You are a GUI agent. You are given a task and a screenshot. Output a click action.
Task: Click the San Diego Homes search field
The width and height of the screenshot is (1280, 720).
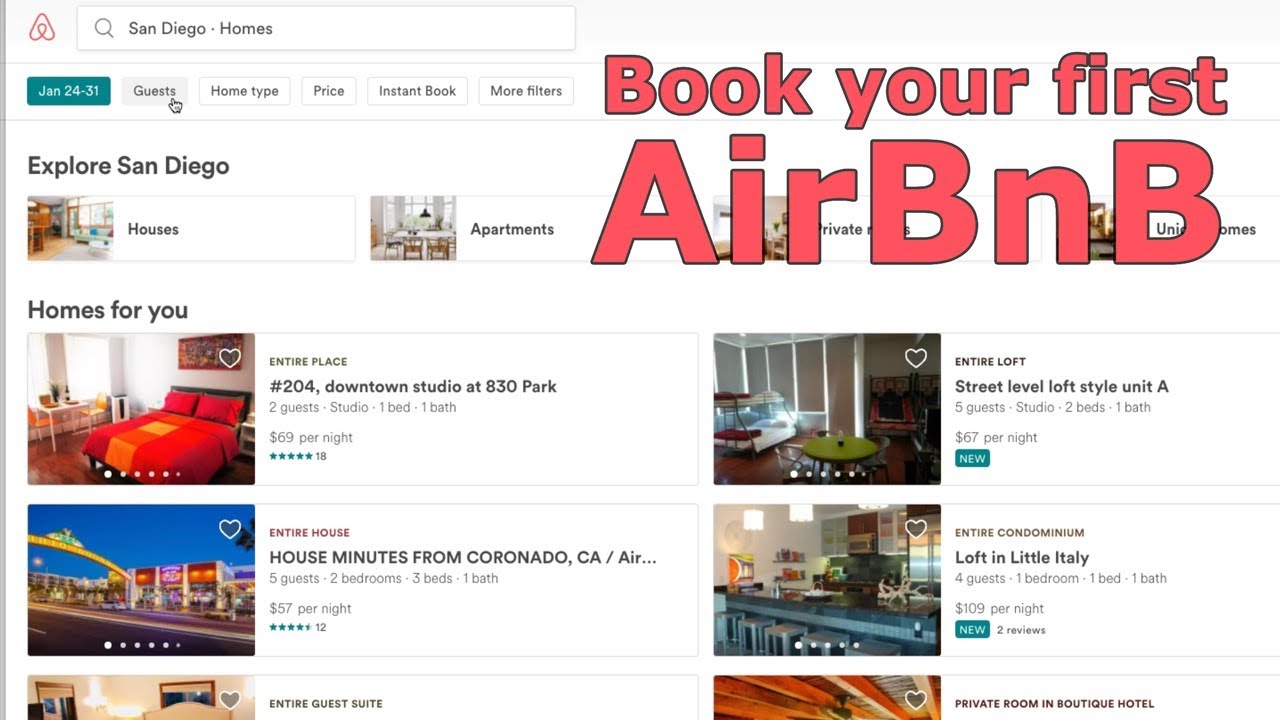point(326,28)
